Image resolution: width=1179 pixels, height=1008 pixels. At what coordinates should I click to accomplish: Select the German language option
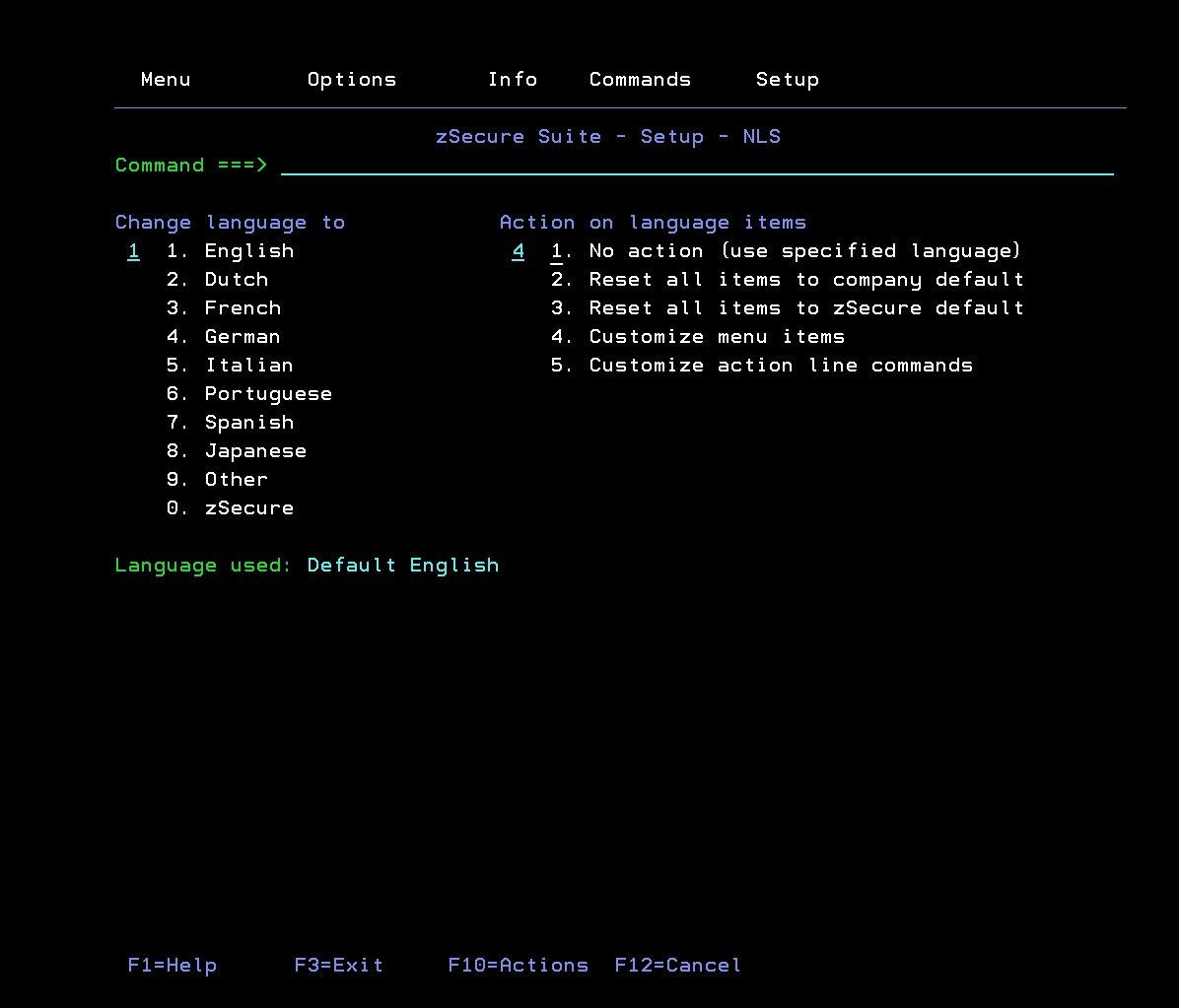pyautogui.click(x=224, y=337)
